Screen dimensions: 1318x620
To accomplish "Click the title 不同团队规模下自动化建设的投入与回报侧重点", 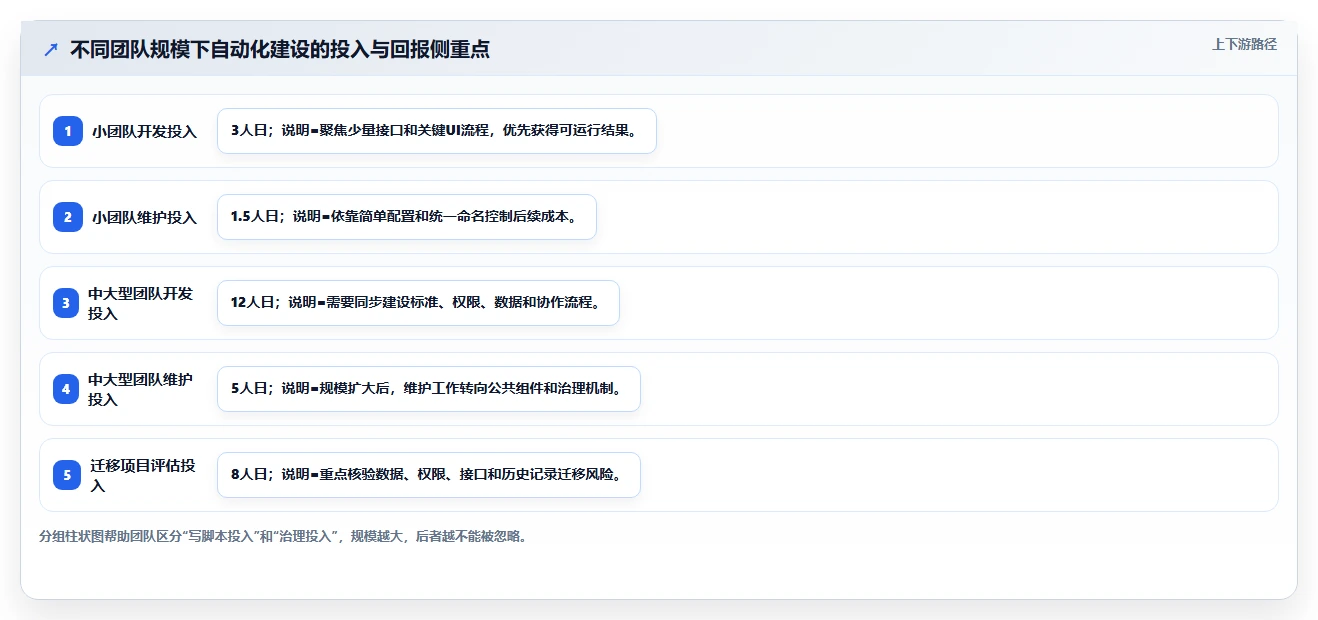I will coord(280,50).
